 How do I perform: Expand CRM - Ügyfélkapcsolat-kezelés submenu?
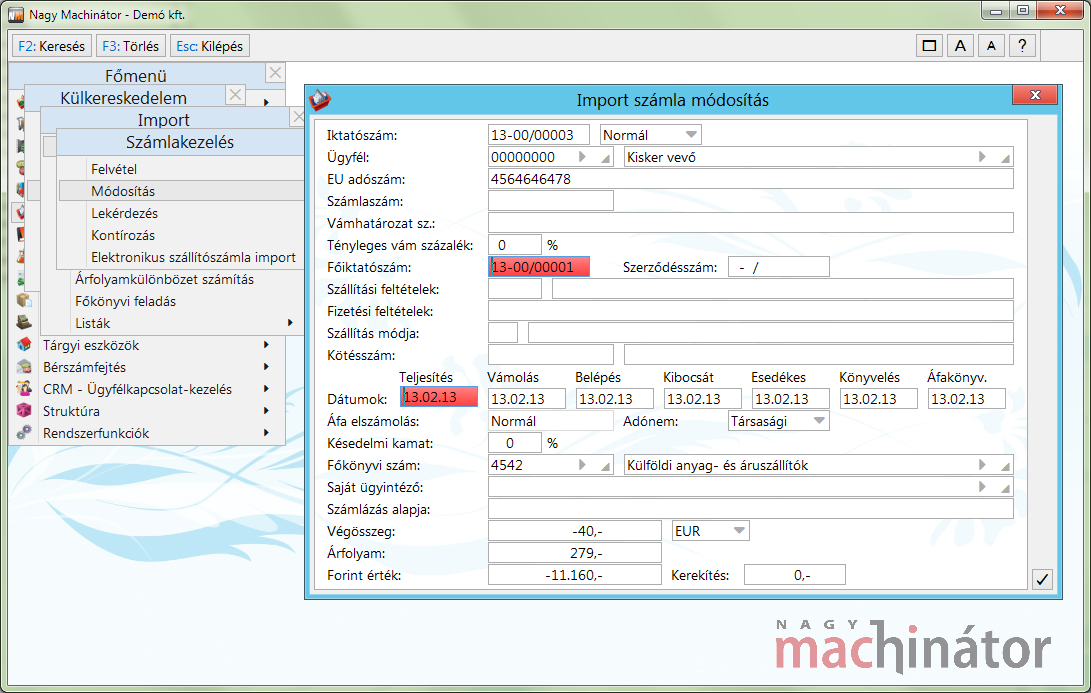click(266, 389)
